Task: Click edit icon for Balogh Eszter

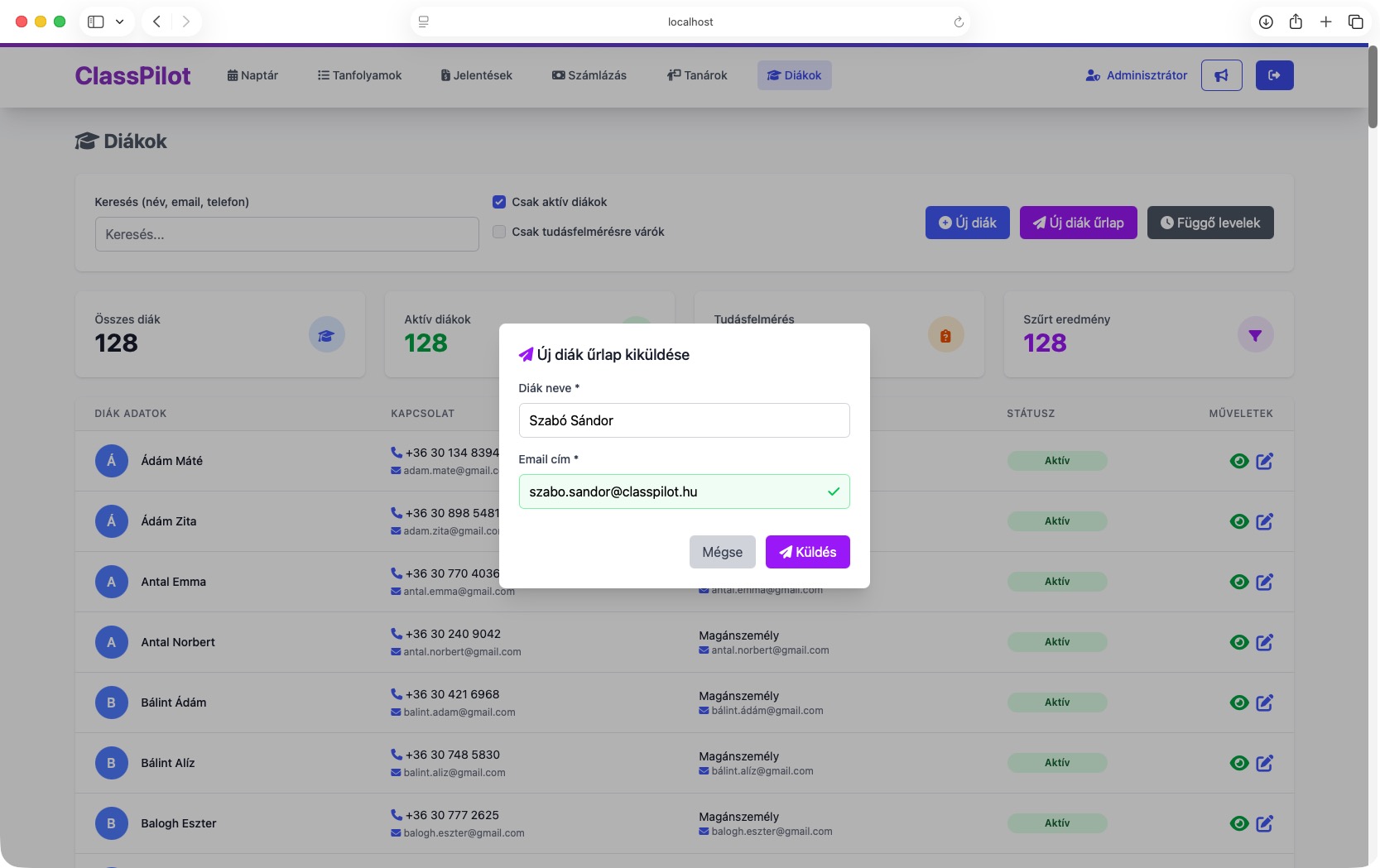Action: point(1264,823)
